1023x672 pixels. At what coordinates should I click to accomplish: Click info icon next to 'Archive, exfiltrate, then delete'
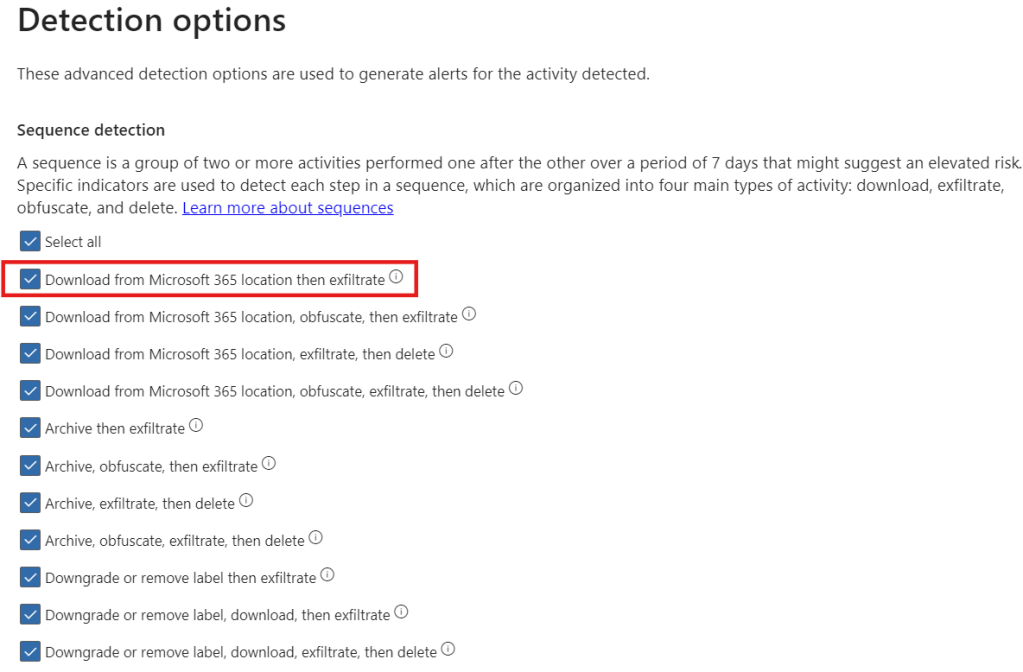246,501
